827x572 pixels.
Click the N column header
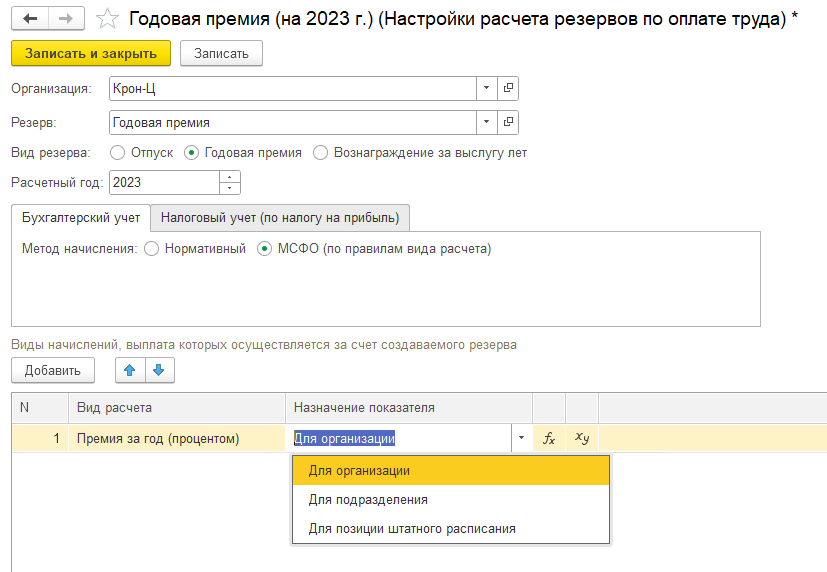[40, 408]
